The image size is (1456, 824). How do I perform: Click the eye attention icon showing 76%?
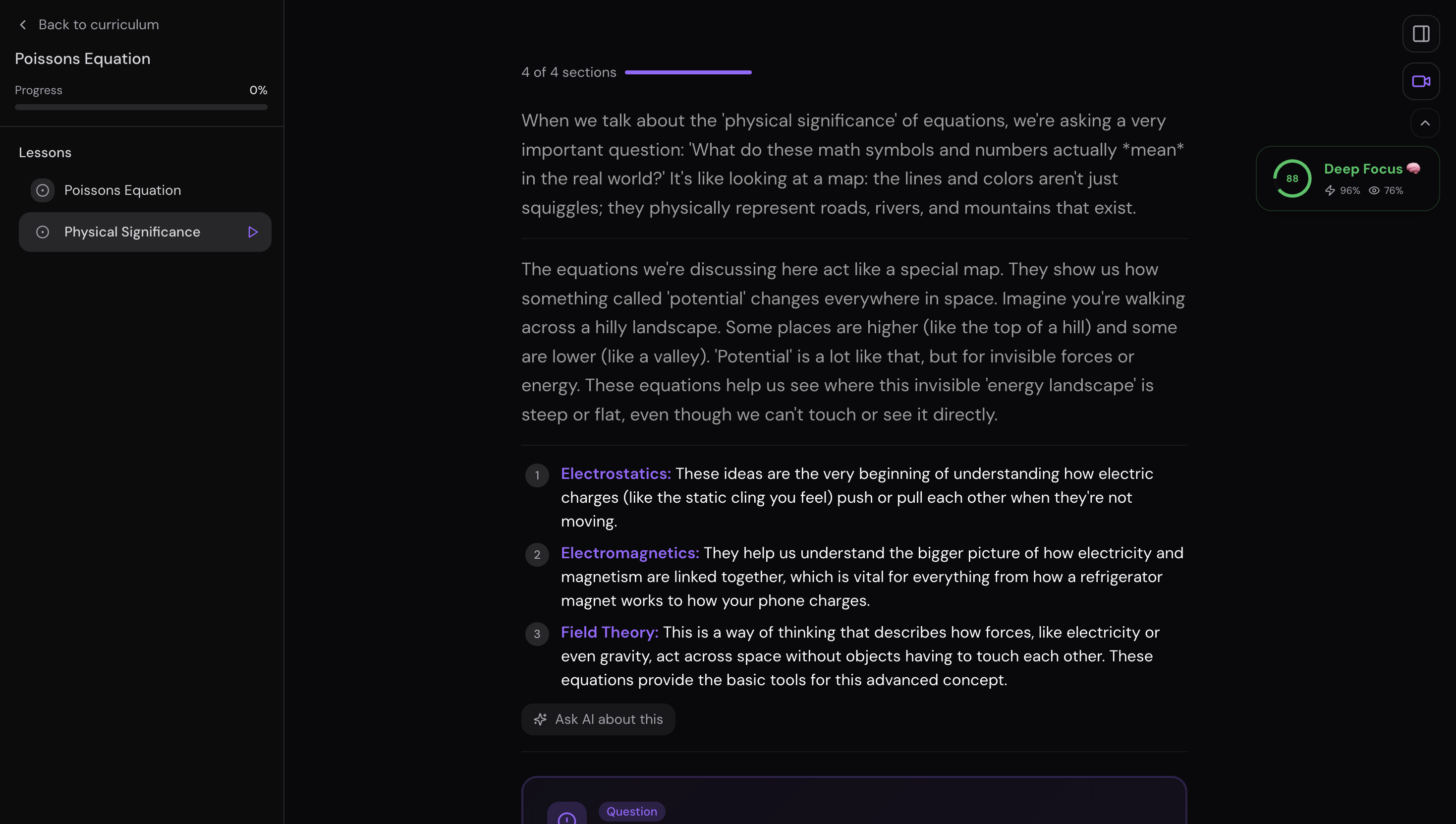pyautogui.click(x=1373, y=191)
